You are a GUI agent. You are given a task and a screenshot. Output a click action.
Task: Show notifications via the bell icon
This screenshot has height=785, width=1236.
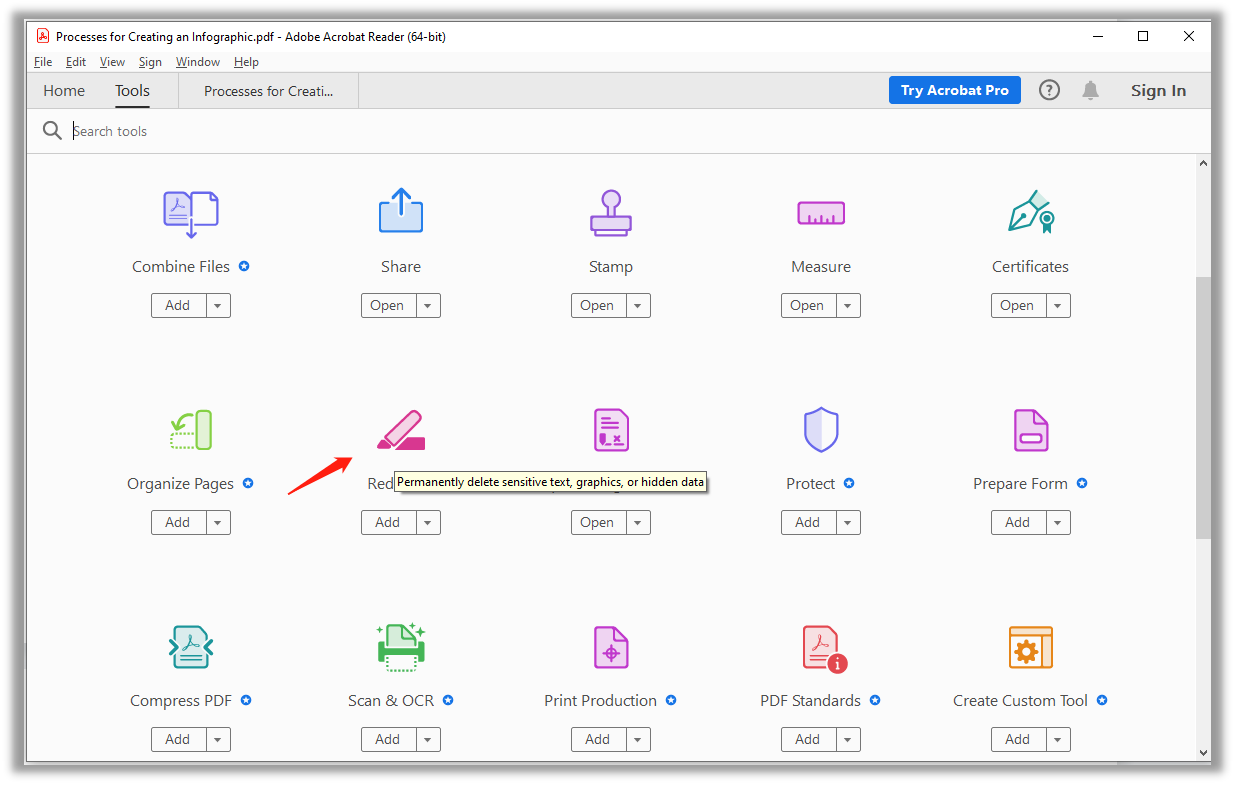tap(1091, 90)
